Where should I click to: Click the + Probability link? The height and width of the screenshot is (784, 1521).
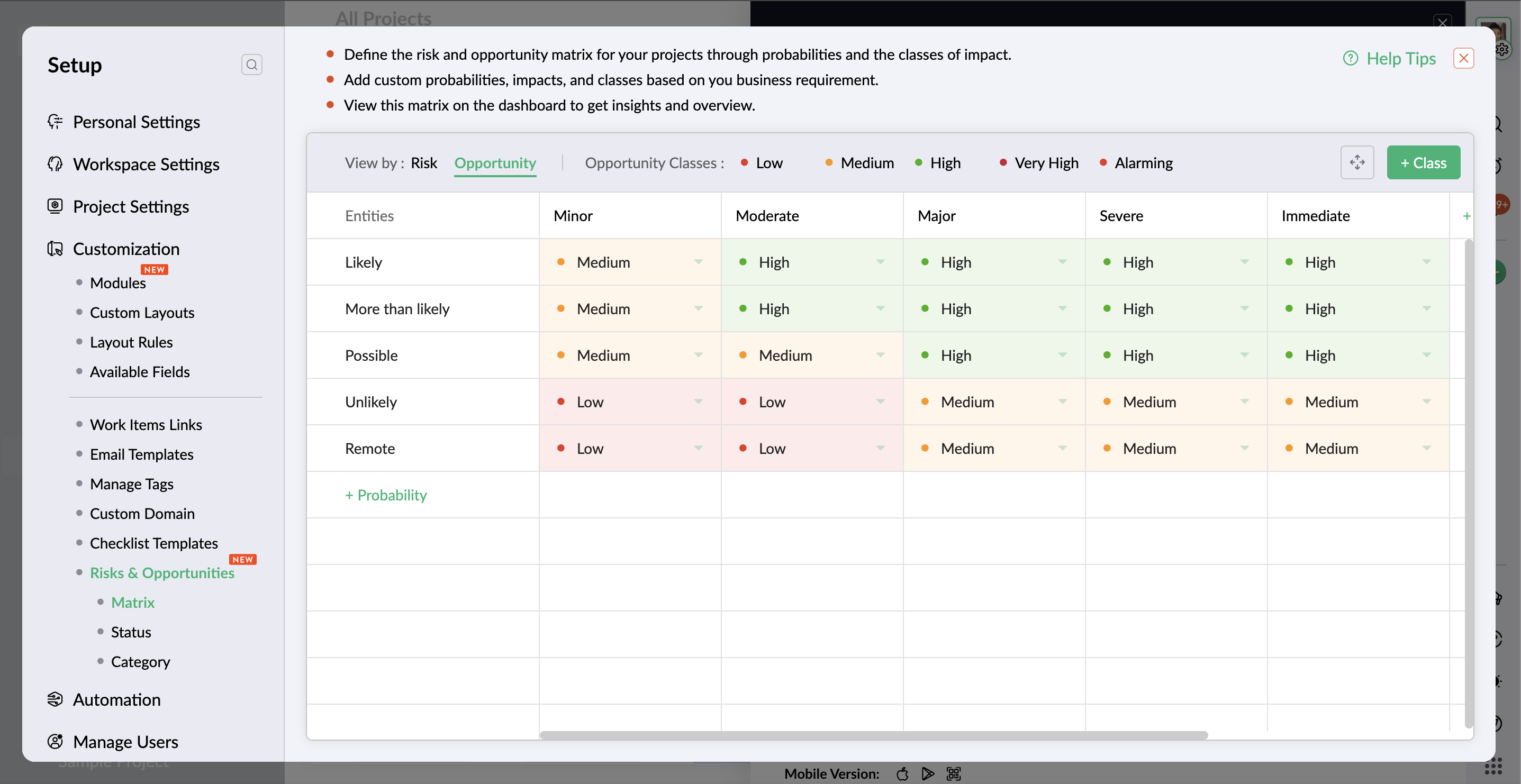386,495
